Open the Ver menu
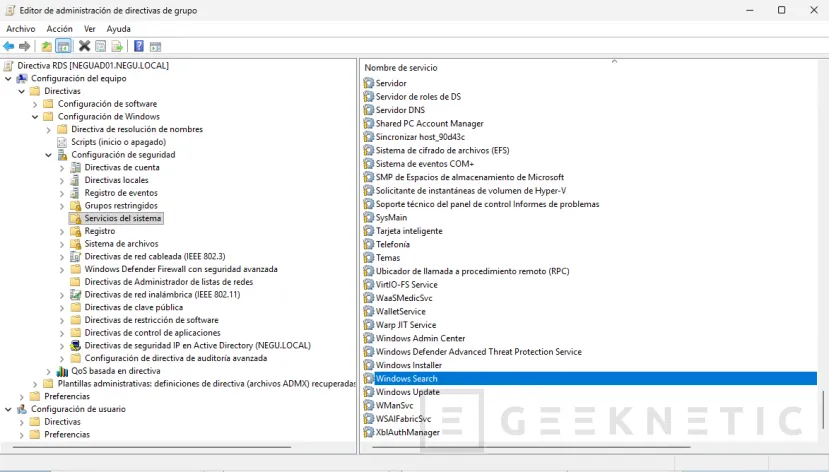This screenshot has width=829, height=472. (89, 29)
